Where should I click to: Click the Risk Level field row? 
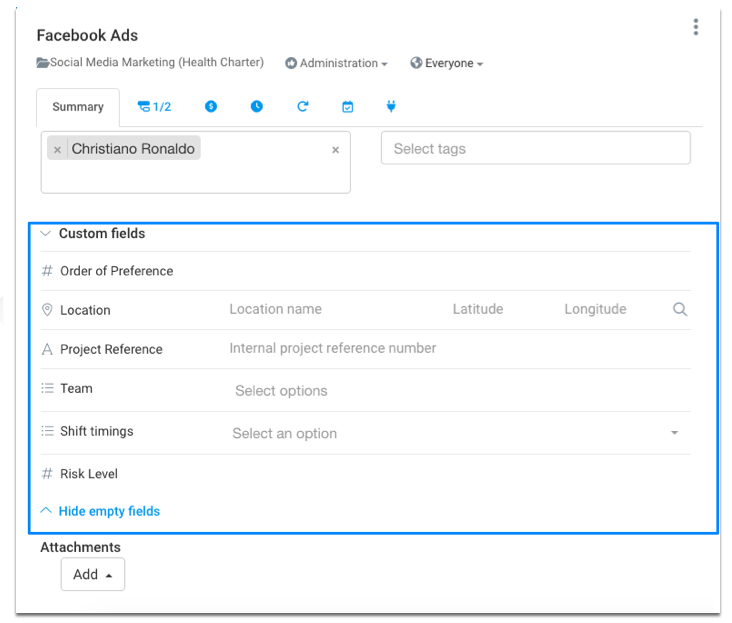point(366,474)
